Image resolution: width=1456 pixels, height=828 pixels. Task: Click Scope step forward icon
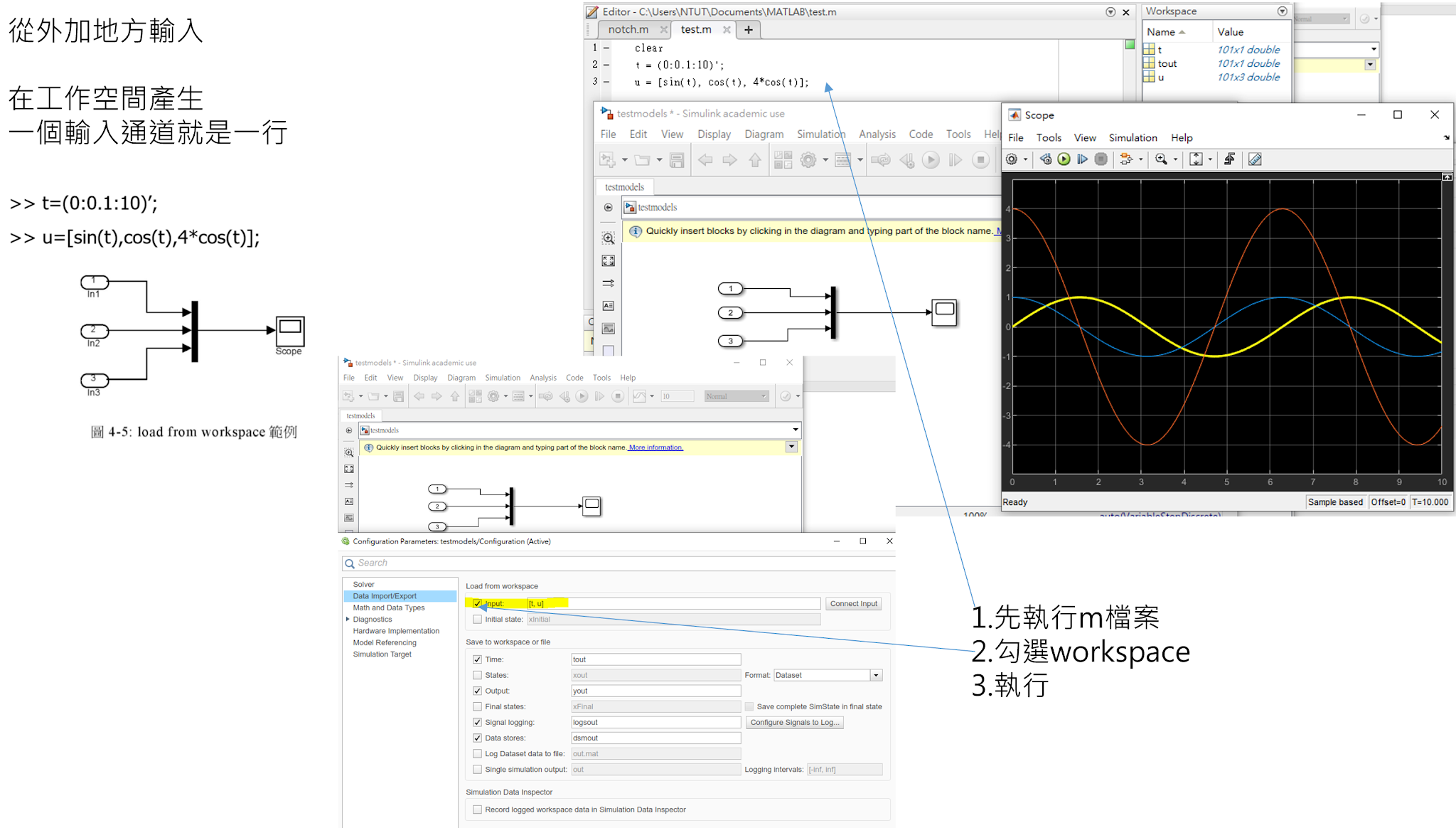pyautogui.click(x=1082, y=159)
